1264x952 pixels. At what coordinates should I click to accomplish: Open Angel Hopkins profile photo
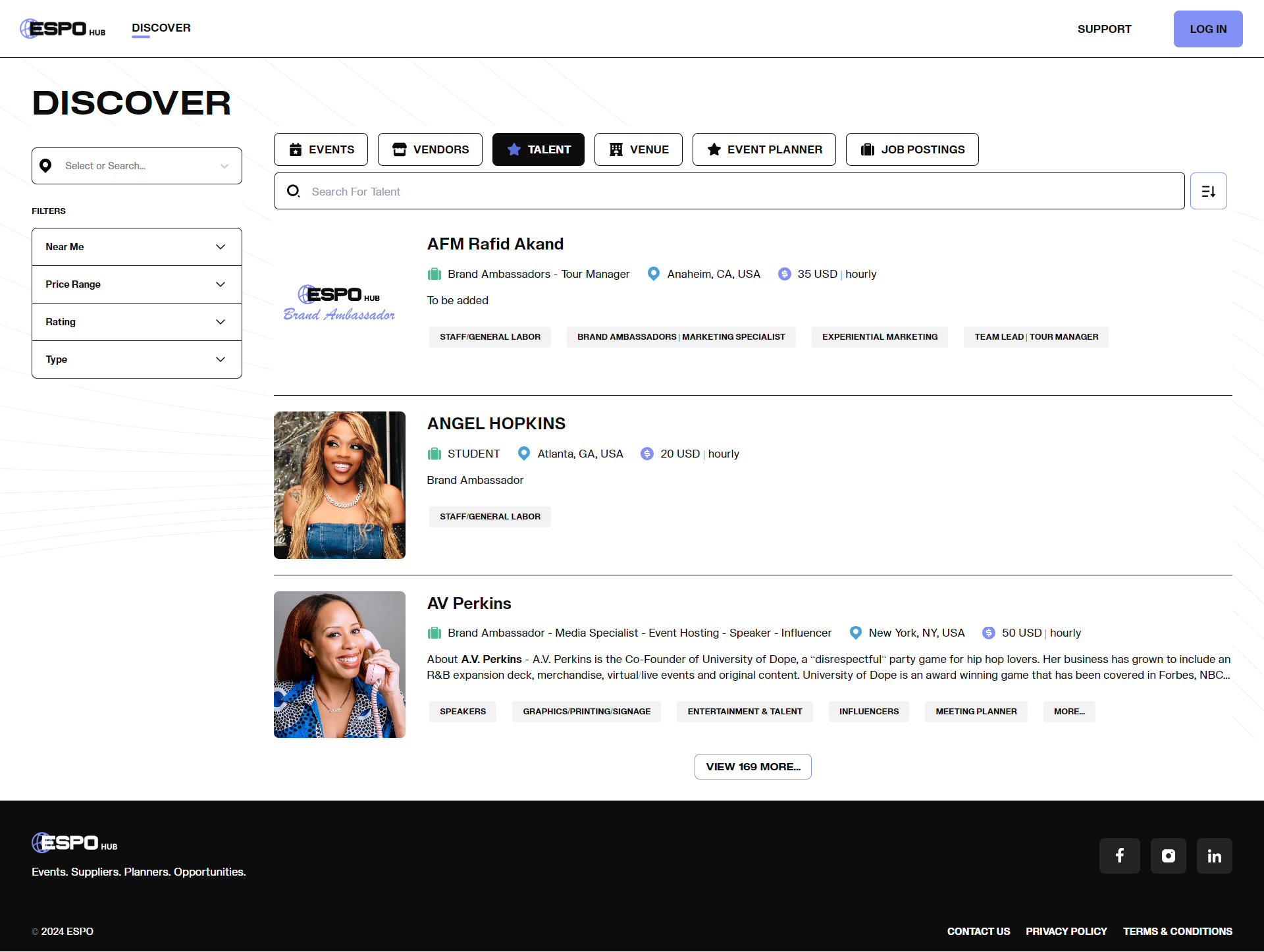point(340,485)
